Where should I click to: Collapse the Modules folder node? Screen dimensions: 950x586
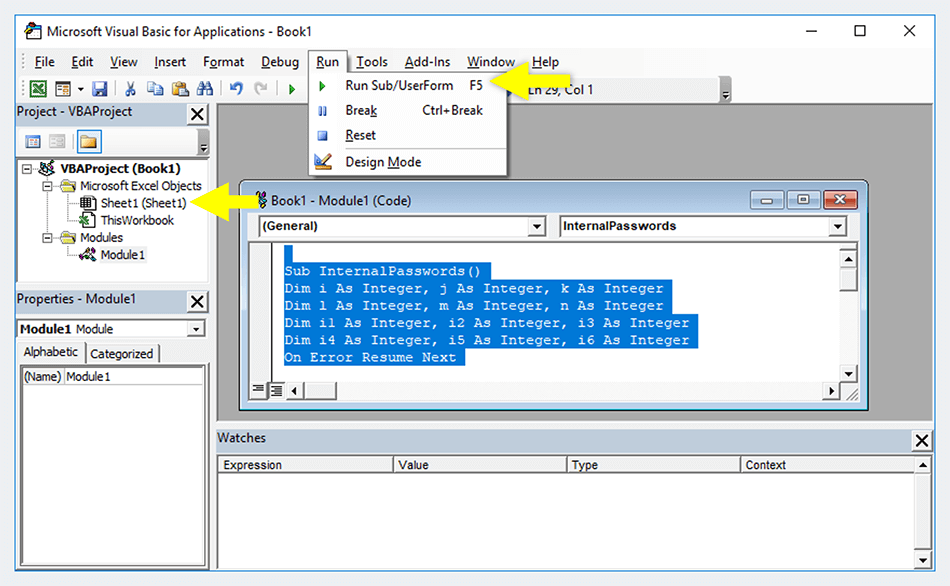coord(47,238)
